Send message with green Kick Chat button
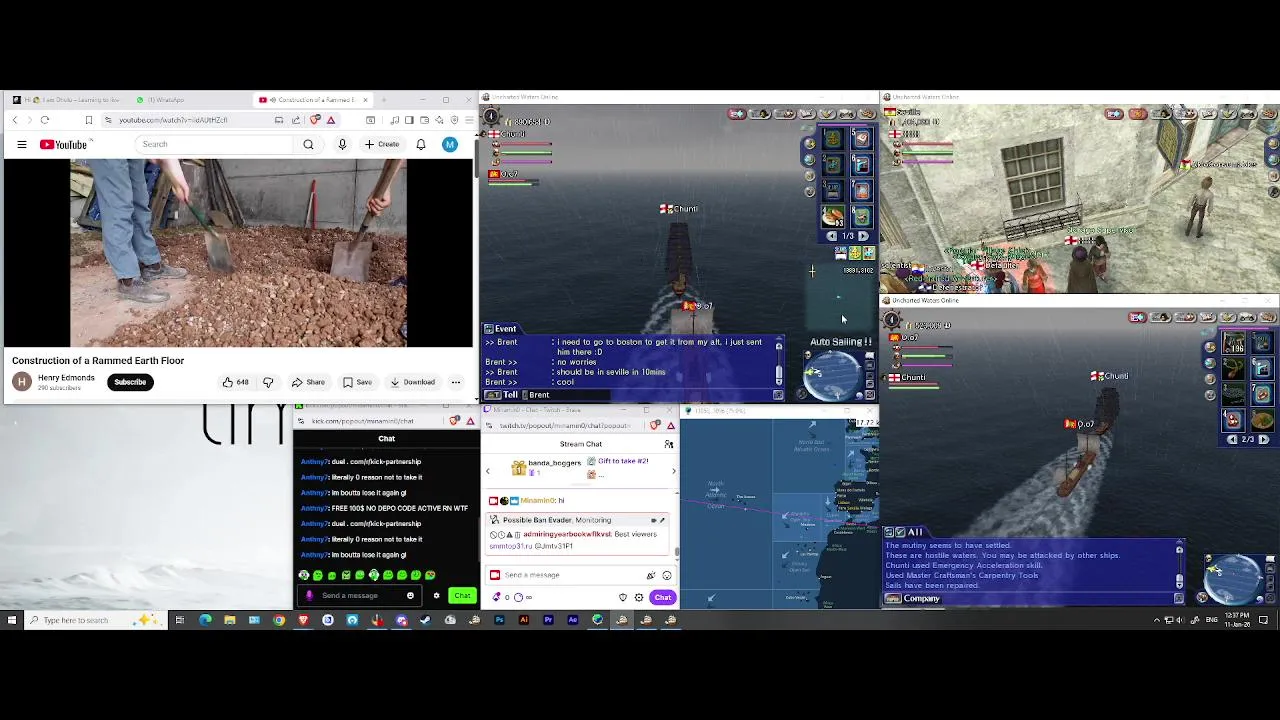1280x720 pixels. tap(461, 596)
